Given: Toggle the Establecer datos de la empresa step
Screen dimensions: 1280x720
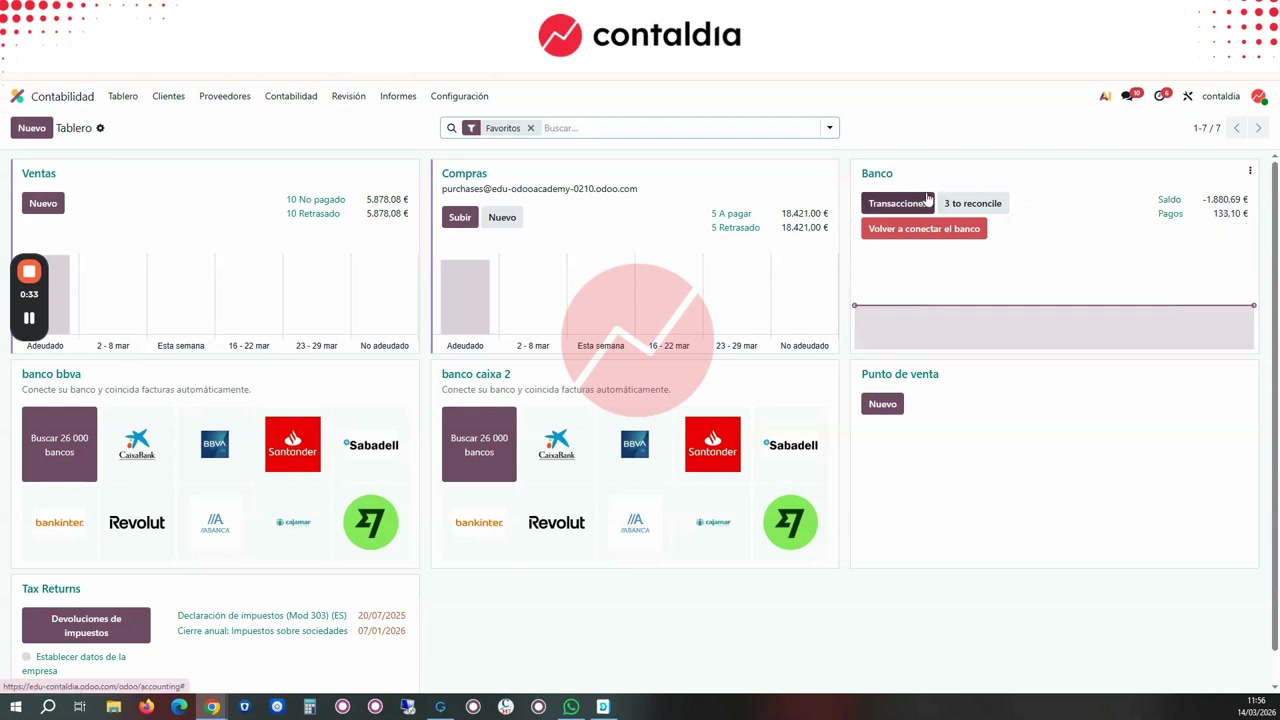Looking at the screenshot, I should [27, 657].
